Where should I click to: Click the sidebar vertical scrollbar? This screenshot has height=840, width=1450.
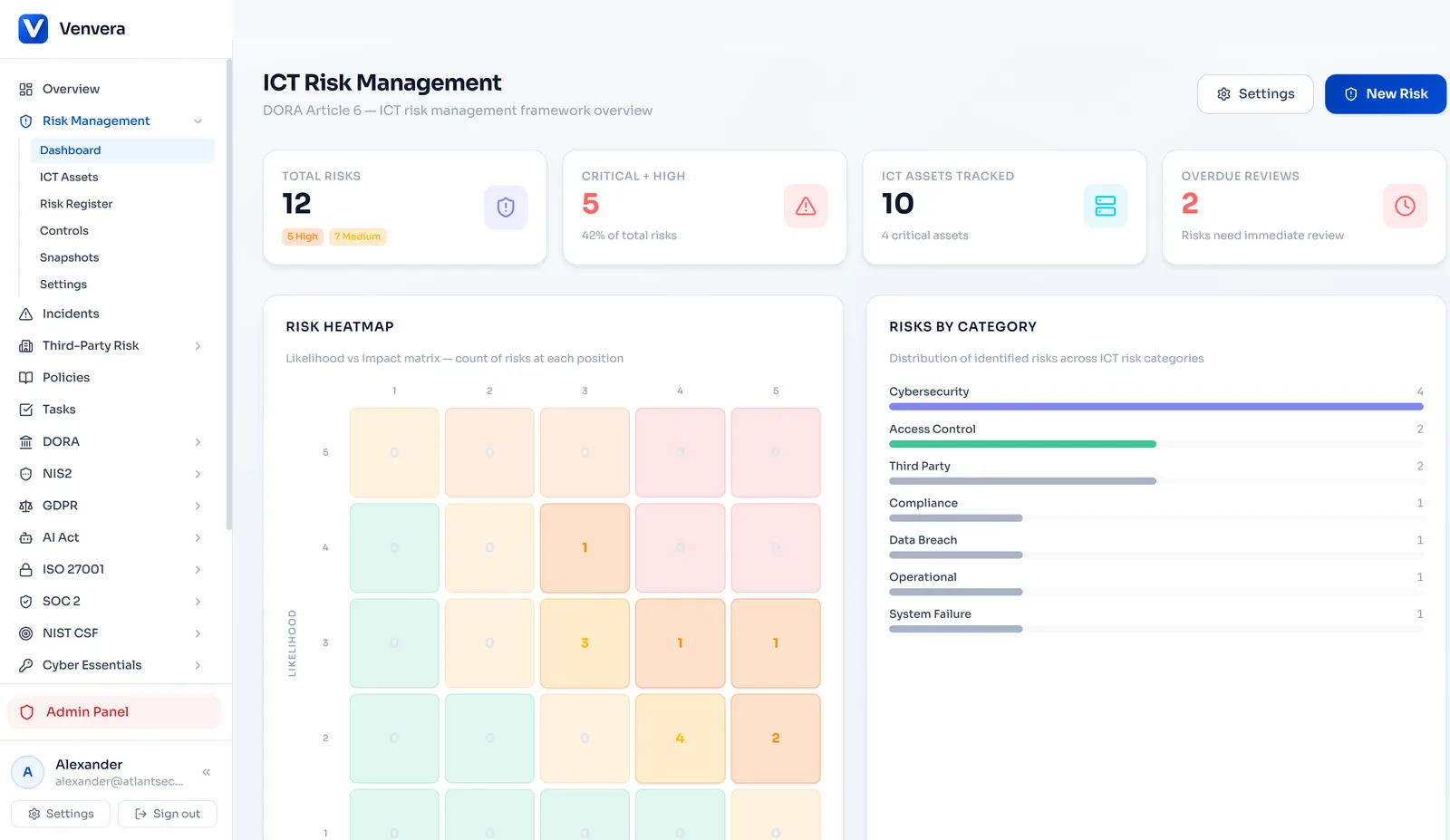229,294
